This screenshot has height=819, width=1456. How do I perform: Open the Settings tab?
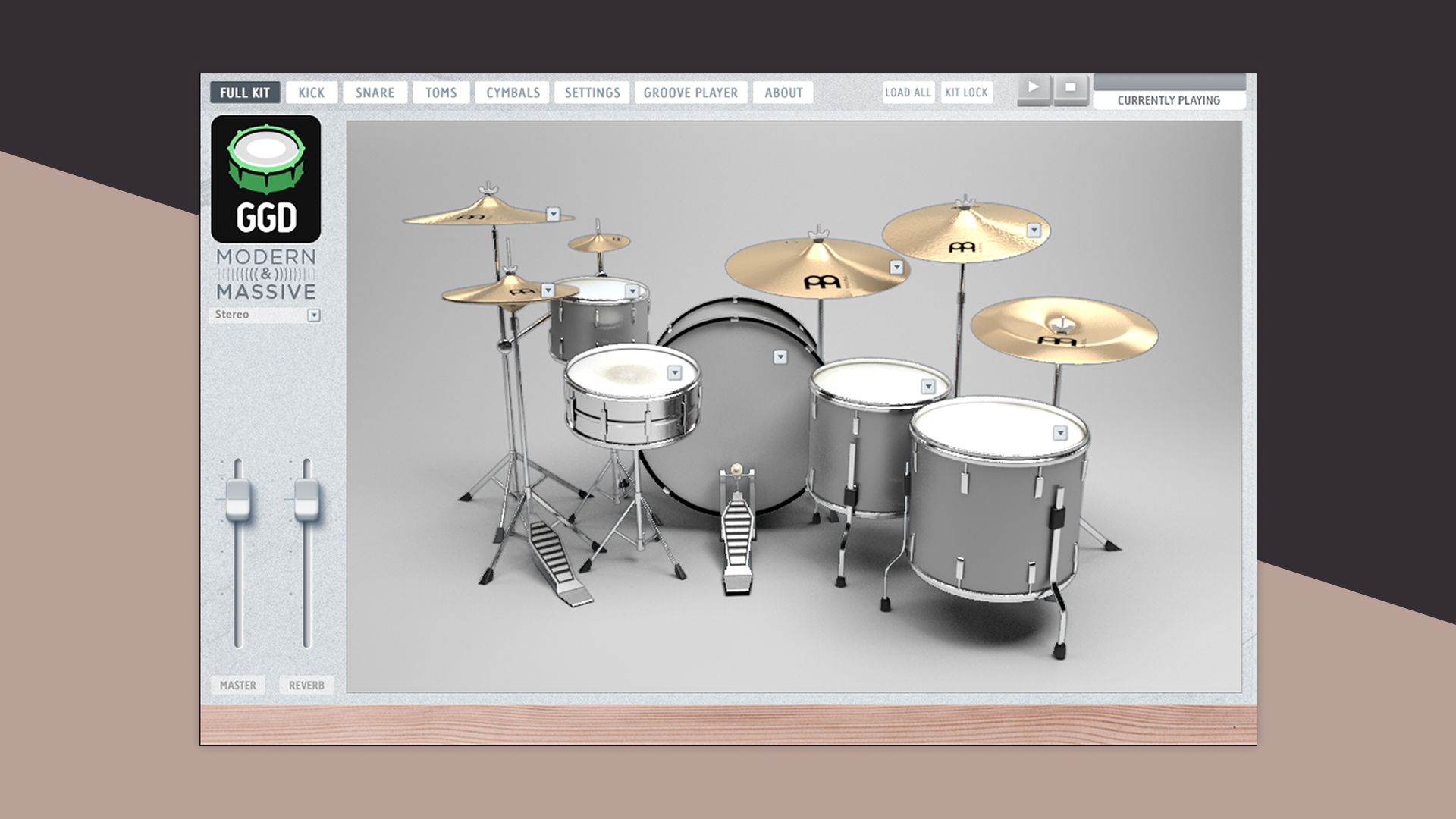pos(592,93)
